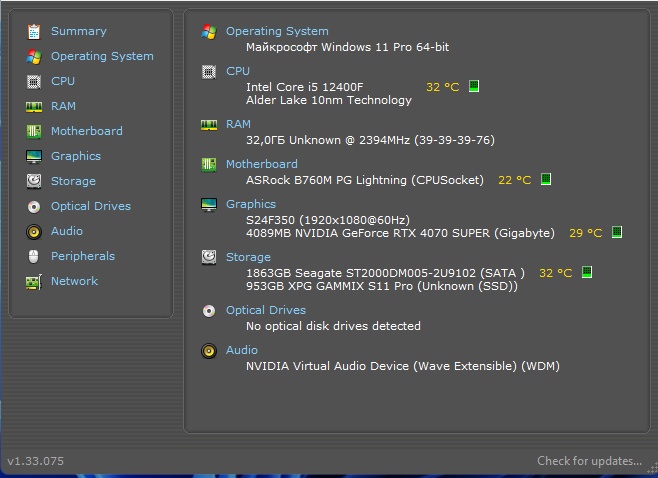658x478 pixels.
Task: Click the Audio speaker icon in sidebar
Action: click(34, 232)
